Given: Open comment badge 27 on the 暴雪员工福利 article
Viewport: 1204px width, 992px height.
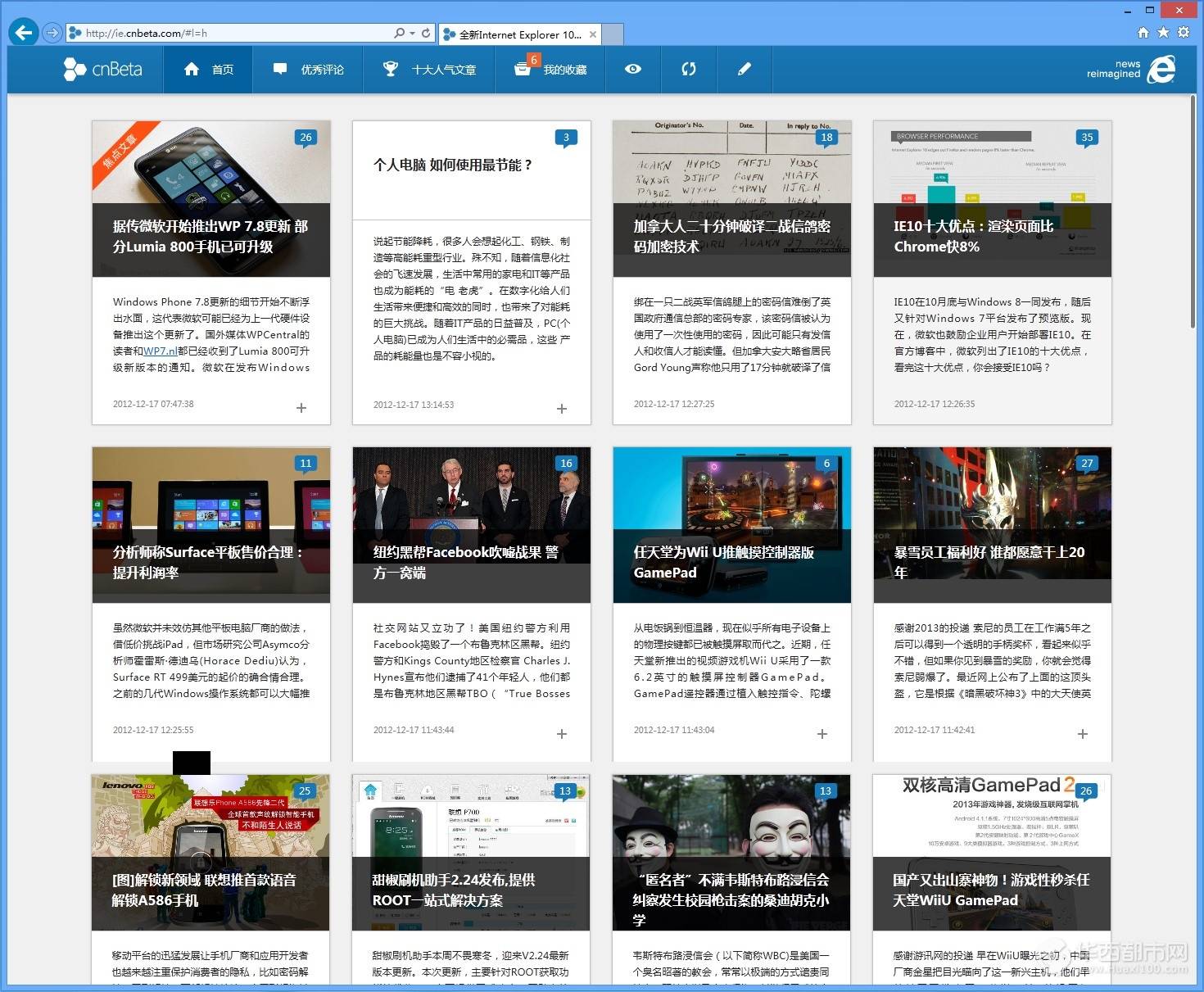Looking at the screenshot, I should [1087, 464].
